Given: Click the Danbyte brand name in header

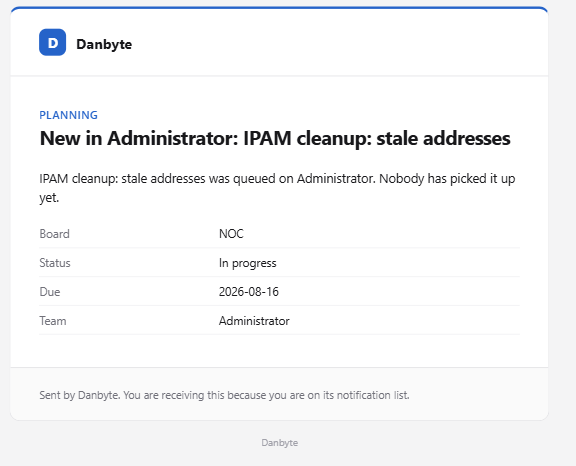Looking at the screenshot, I should [104, 44].
